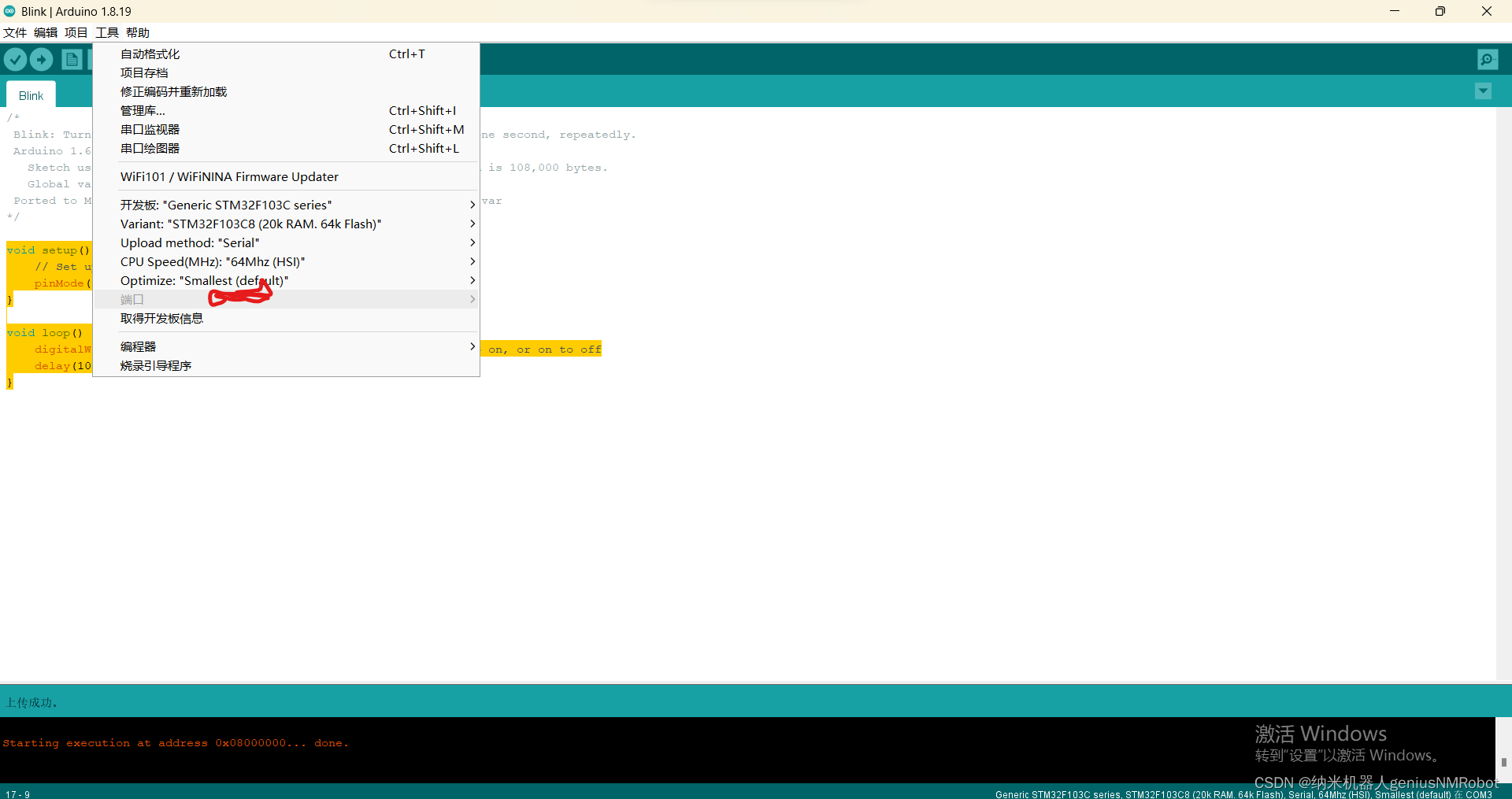Screen dimensions: 1512x799
Task: Open the 工具 menu
Action: click(107, 32)
